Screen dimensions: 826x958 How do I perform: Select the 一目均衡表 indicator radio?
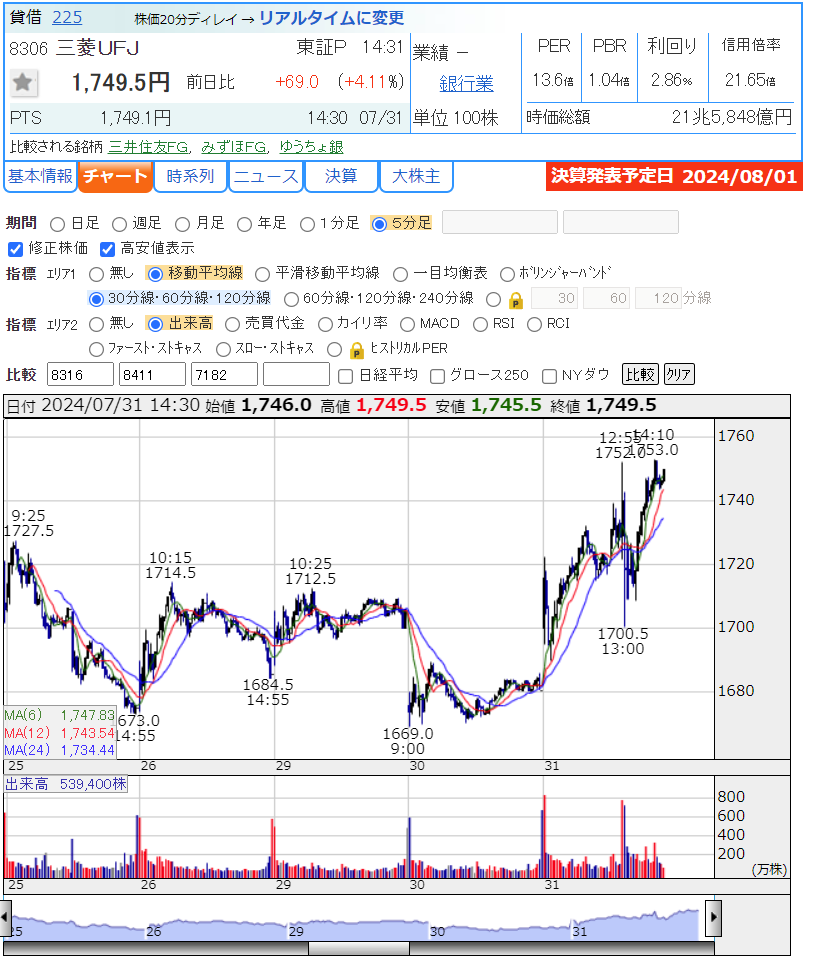point(400,274)
